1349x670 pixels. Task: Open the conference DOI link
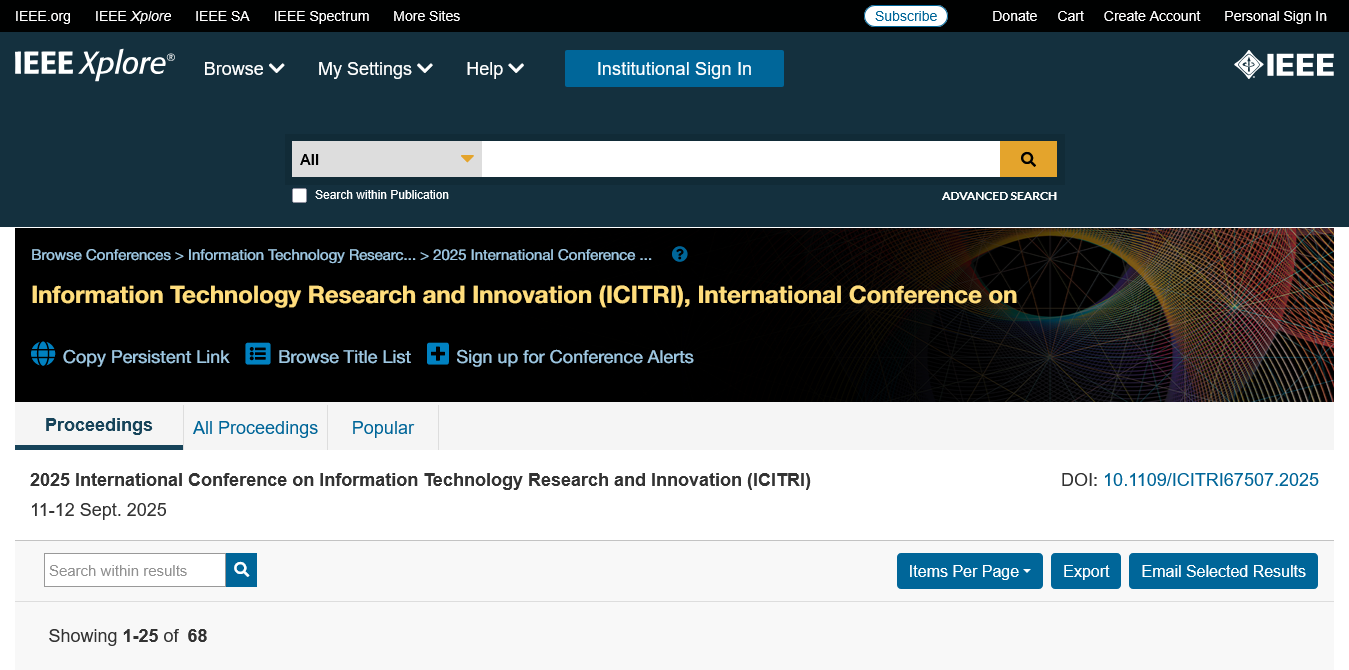coord(1210,480)
